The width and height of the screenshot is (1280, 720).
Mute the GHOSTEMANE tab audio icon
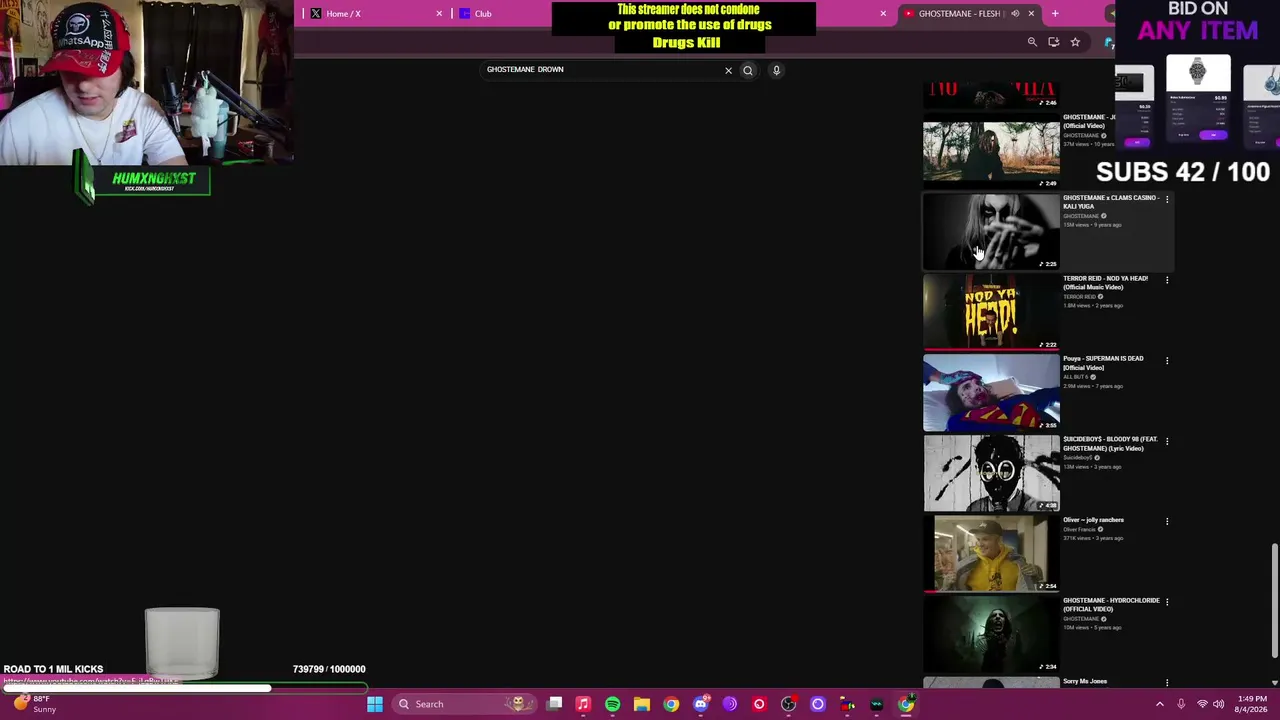pyautogui.click(x=1015, y=13)
